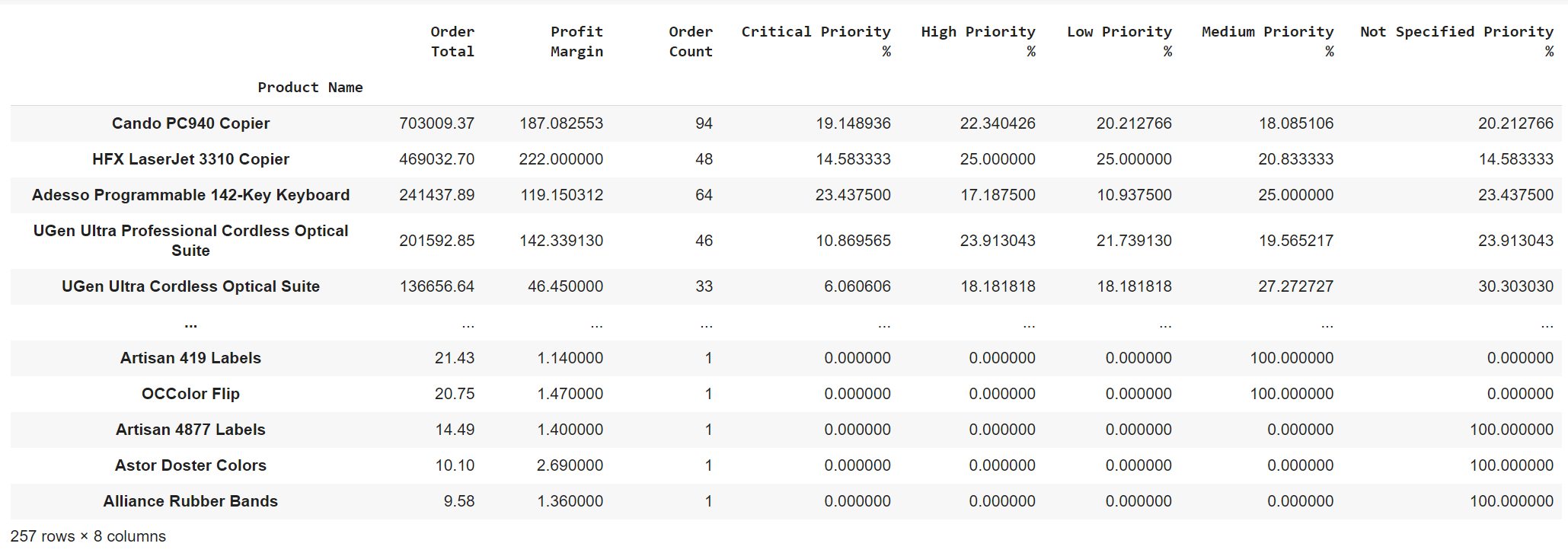Click the 17.187500 high priority cell

998,195
